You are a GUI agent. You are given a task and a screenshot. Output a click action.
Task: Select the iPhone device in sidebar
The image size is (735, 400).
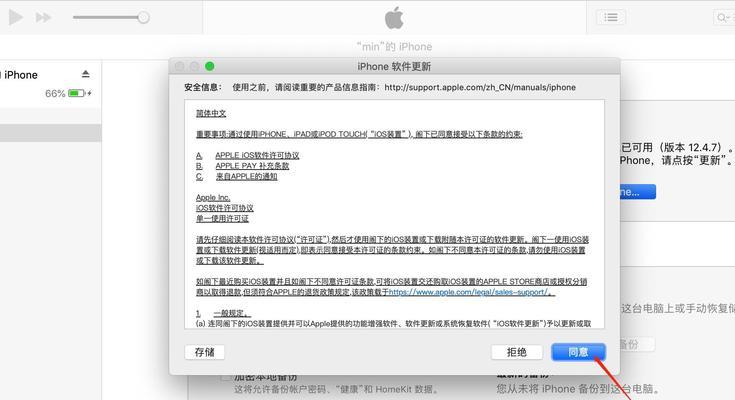point(21,75)
